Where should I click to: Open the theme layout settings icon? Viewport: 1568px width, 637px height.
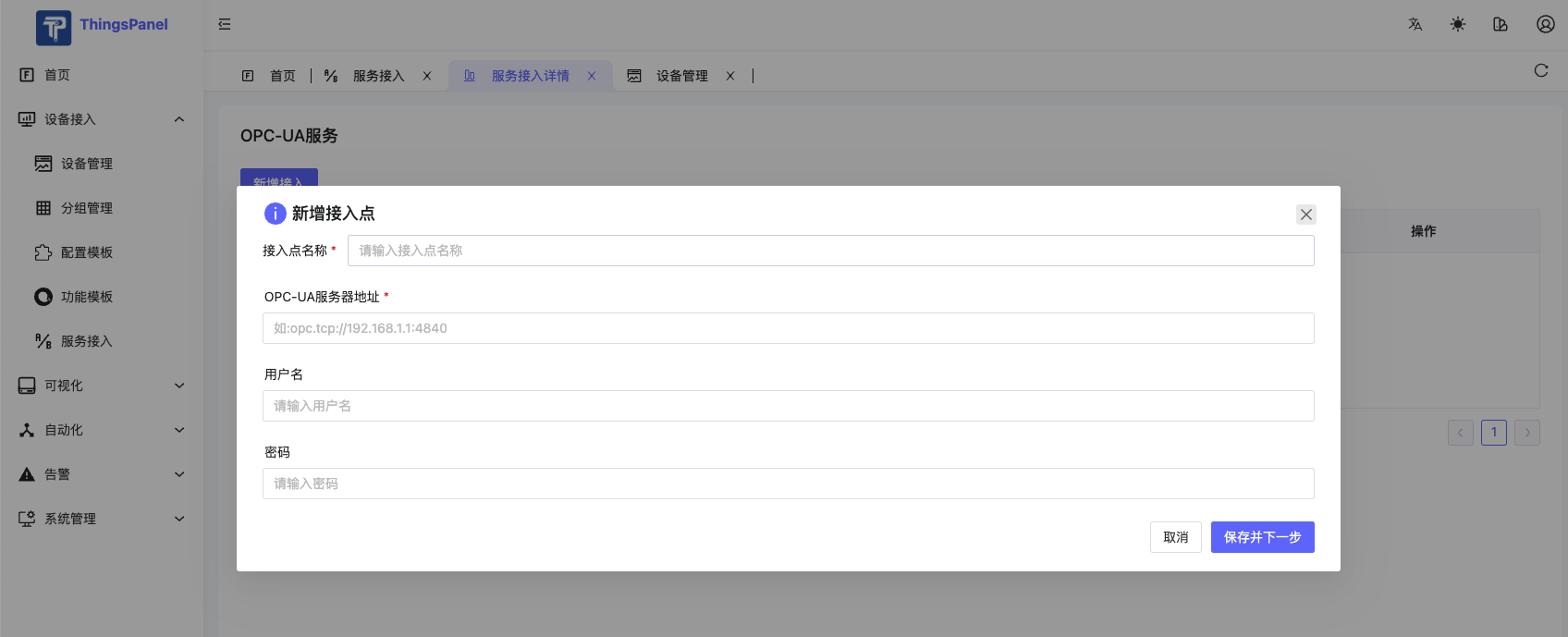[x=1501, y=25]
